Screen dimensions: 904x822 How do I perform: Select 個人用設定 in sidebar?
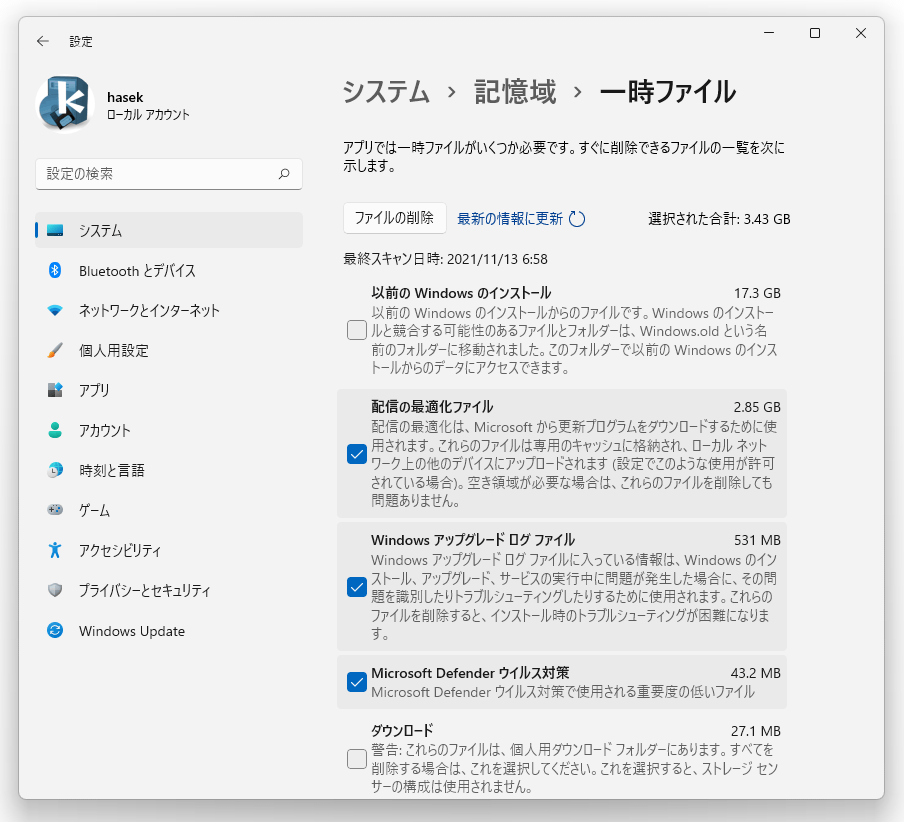point(169,350)
